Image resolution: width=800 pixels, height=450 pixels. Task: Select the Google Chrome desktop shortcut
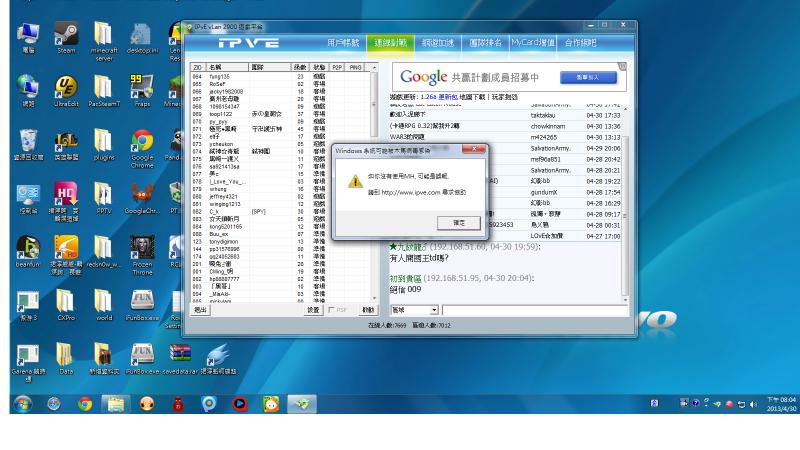click(142, 148)
